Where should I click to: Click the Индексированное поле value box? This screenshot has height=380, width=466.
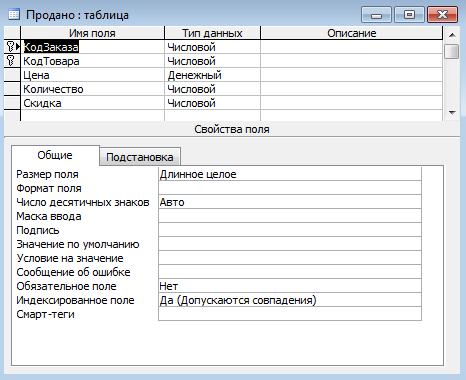click(290, 300)
